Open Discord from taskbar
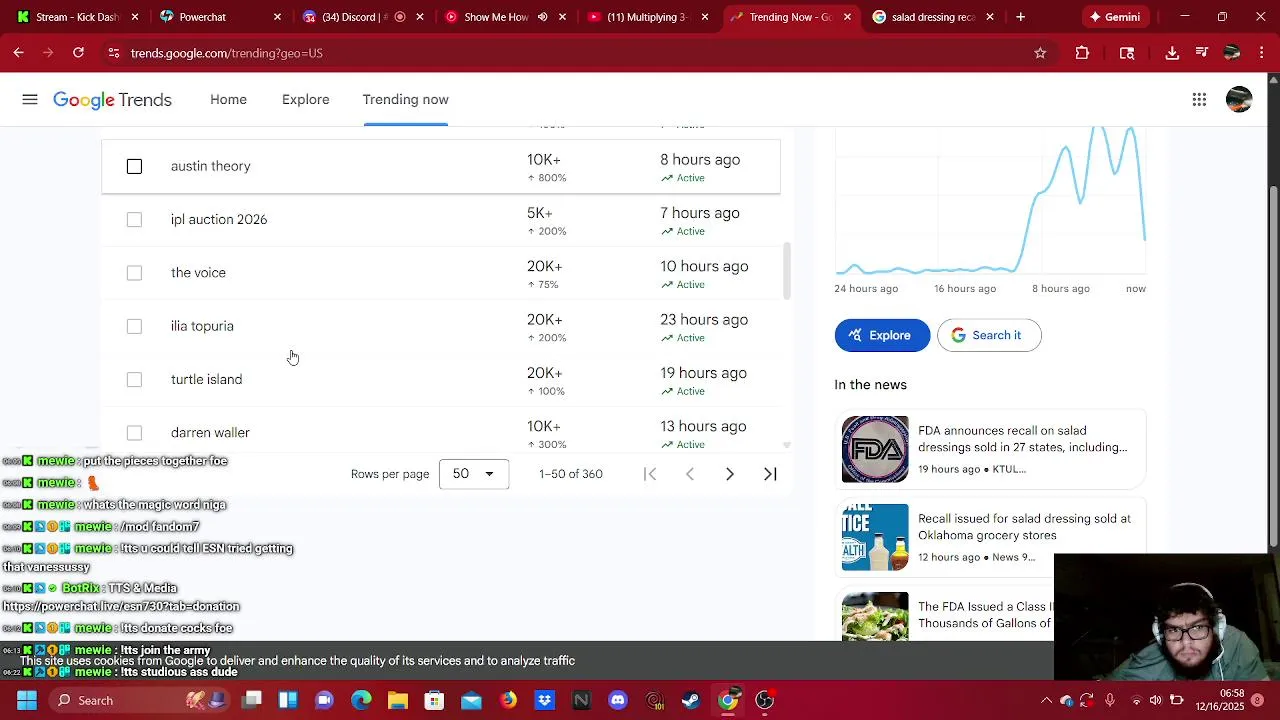1280x720 pixels. pos(618,700)
